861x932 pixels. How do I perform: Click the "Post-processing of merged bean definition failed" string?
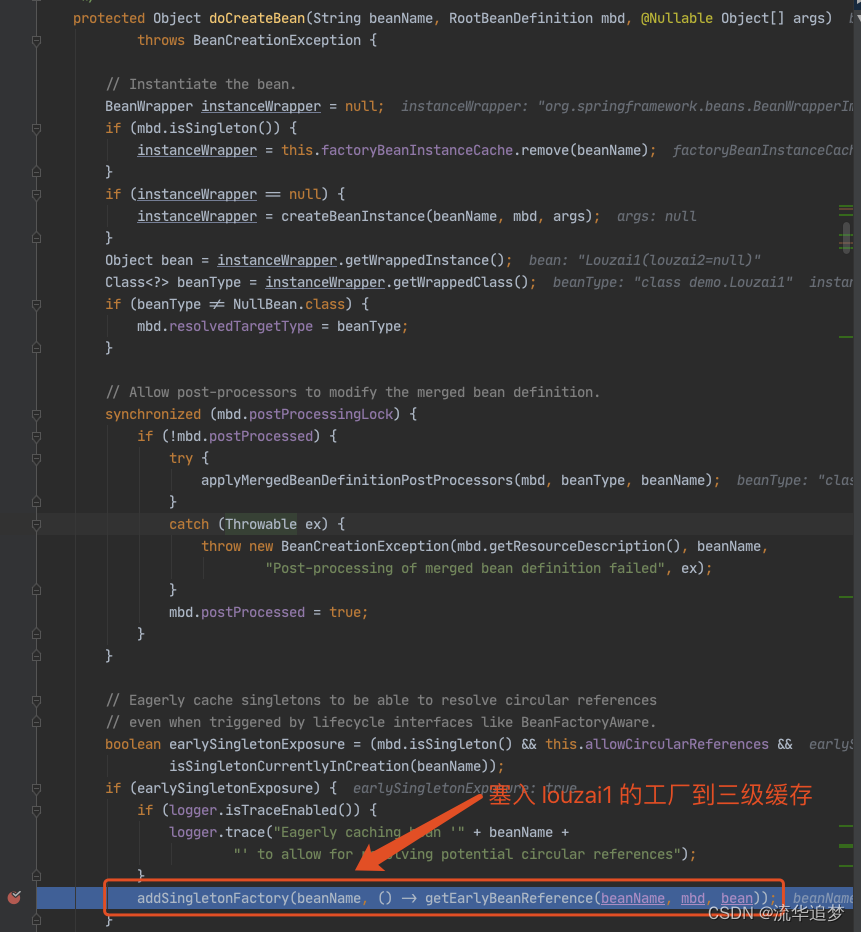point(465,568)
